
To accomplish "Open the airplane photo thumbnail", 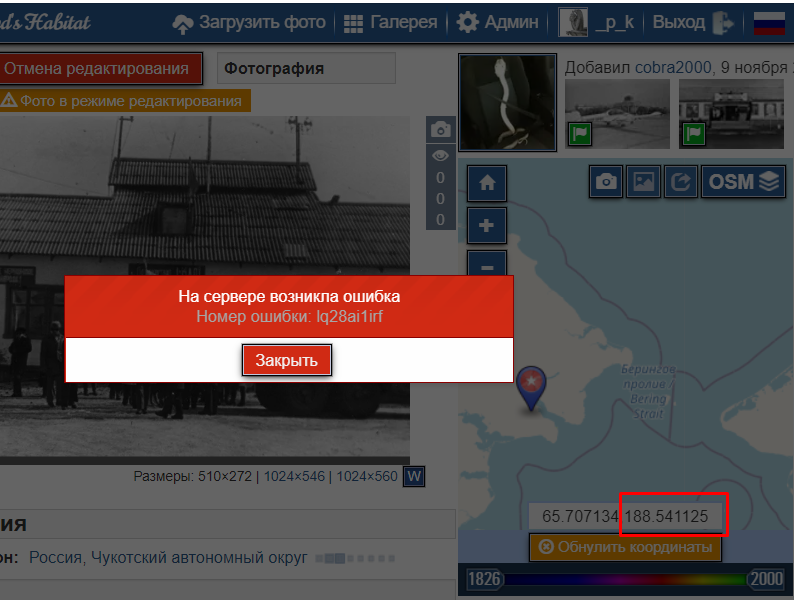I will click(x=617, y=114).
